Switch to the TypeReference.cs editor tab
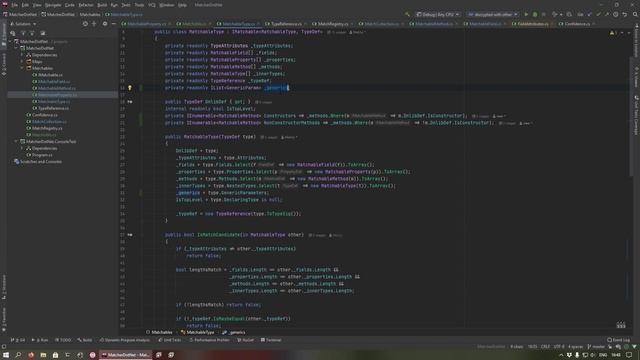The width and height of the screenshot is (640, 360). [x=286, y=24]
